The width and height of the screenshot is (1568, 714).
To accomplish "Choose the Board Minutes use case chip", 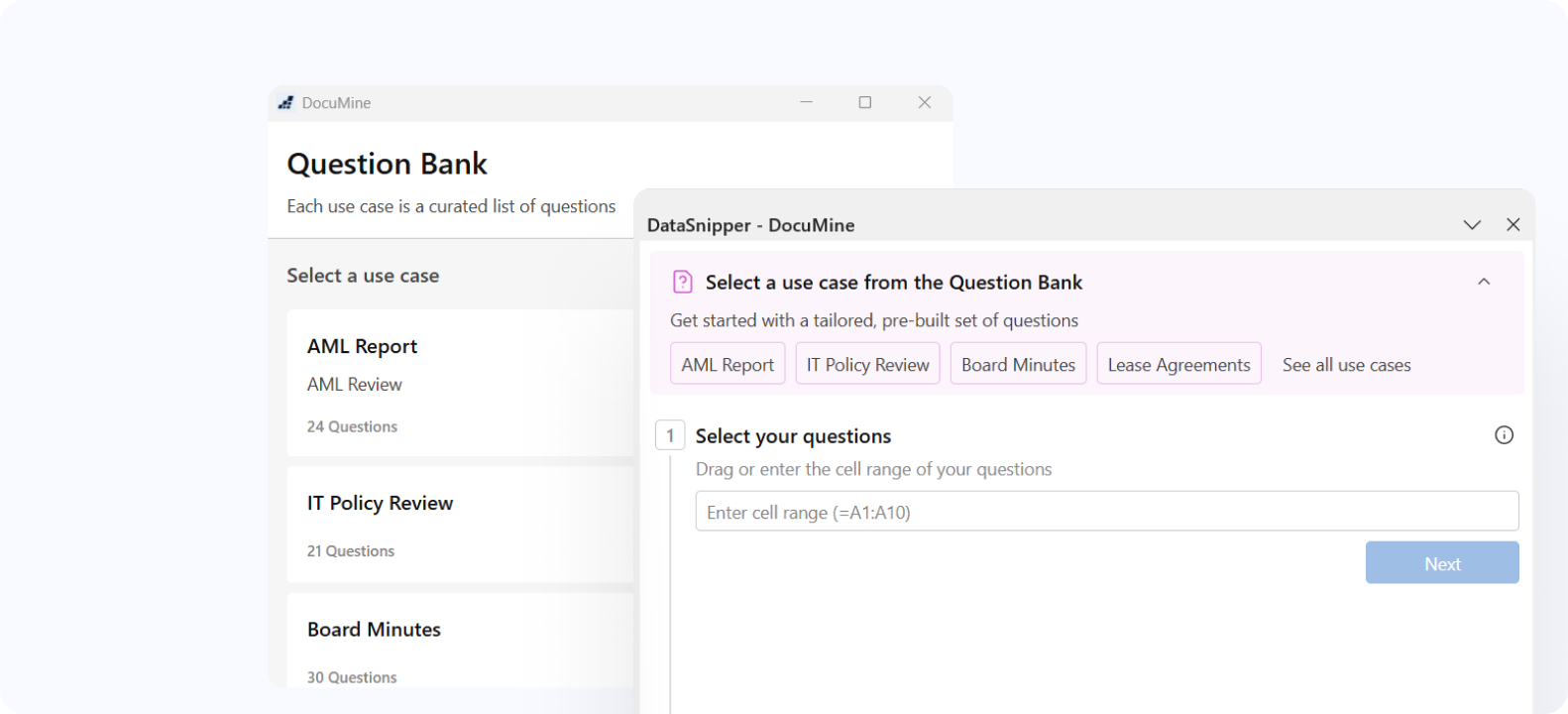I will pyautogui.click(x=1018, y=364).
